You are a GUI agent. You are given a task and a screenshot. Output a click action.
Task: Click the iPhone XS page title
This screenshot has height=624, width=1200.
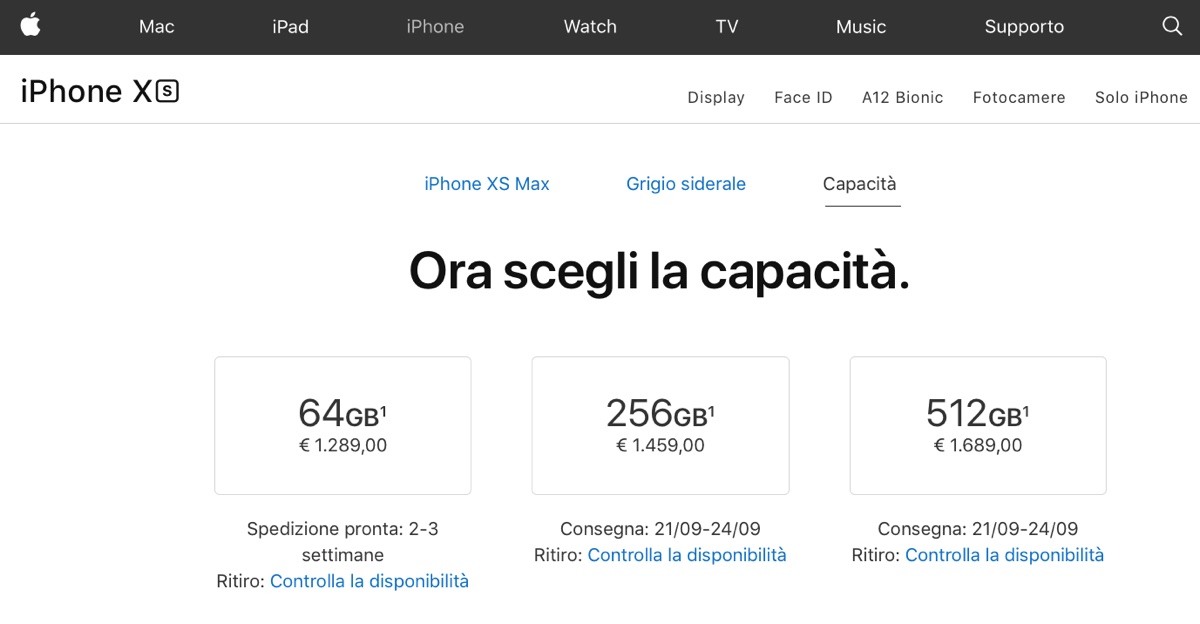[99, 92]
